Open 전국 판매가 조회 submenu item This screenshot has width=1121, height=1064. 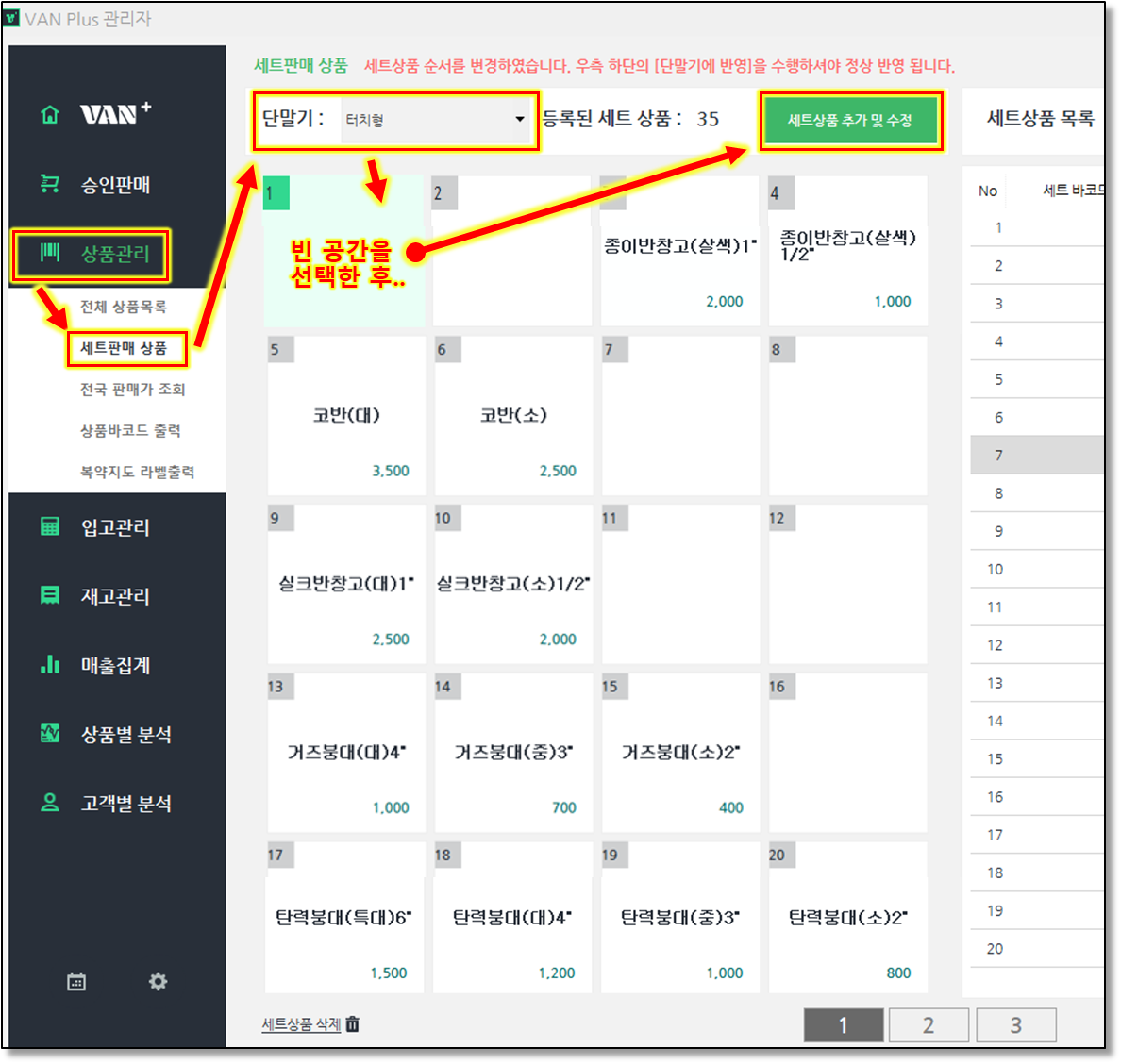tap(132, 390)
